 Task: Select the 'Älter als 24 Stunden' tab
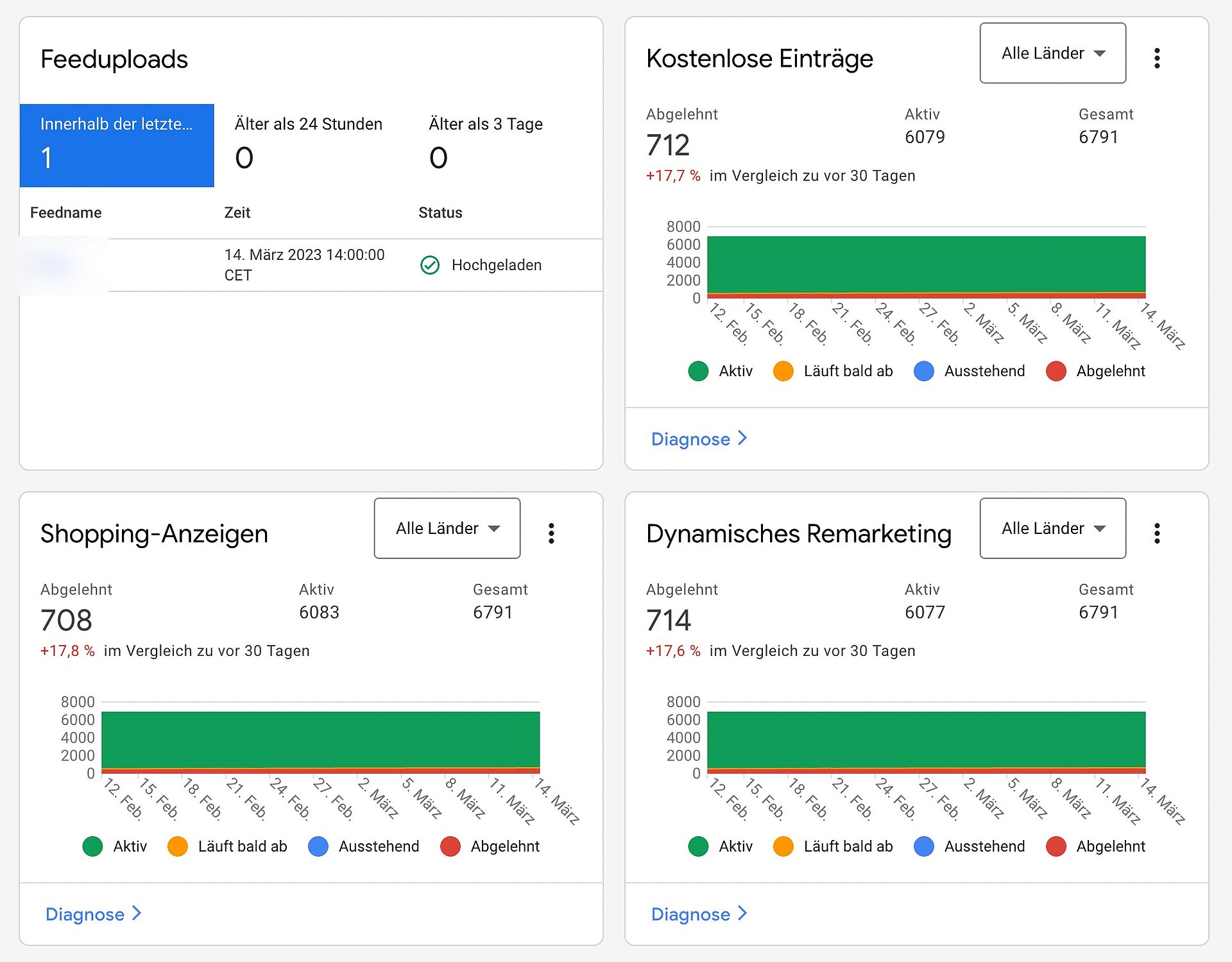tap(311, 146)
